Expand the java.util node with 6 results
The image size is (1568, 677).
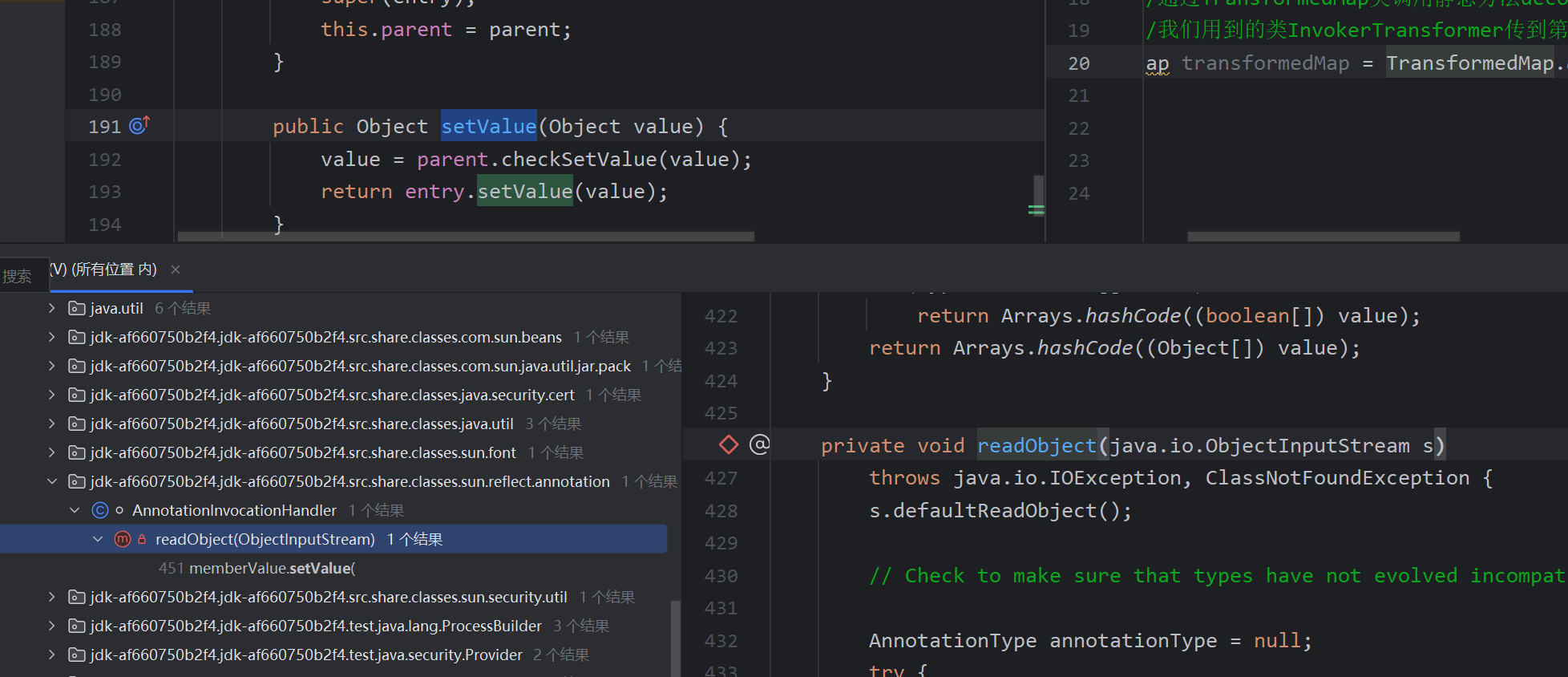pos(52,308)
